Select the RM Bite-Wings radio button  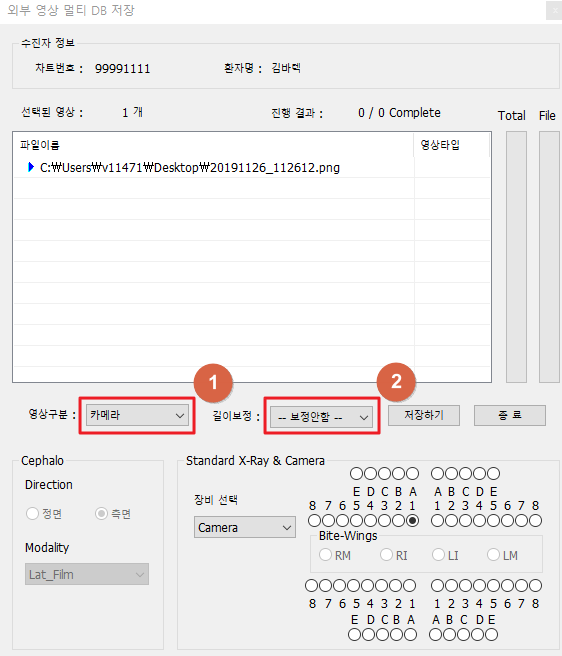tap(325, 555)
